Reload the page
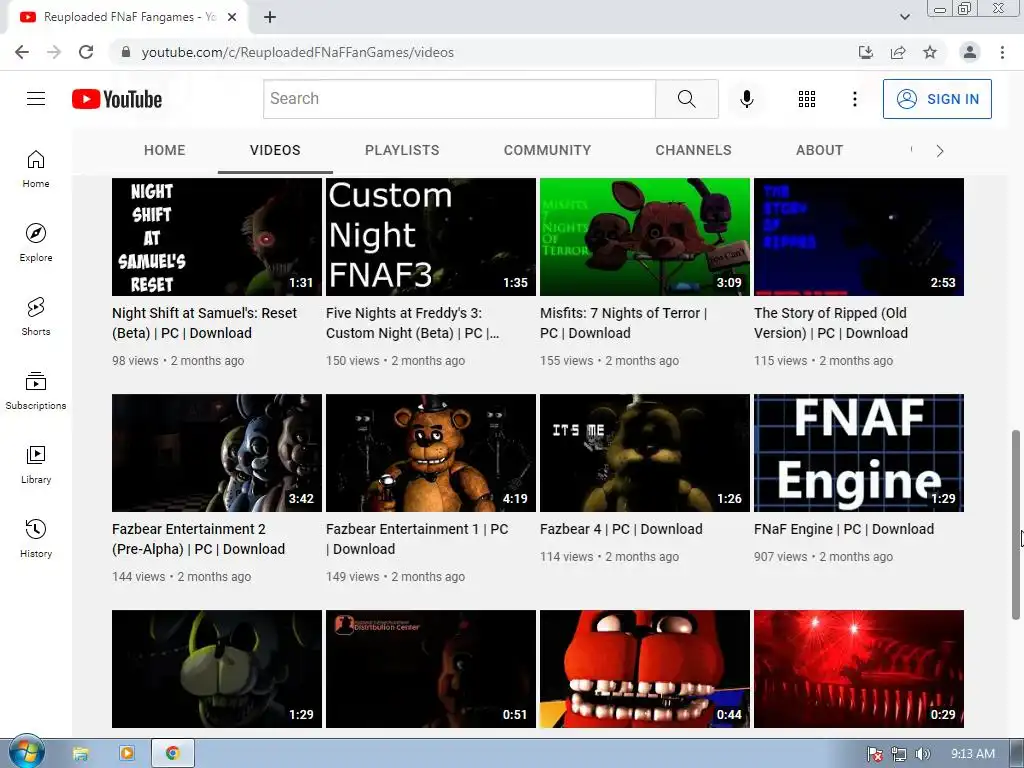The image size is (1024, 768). [86, 52]
